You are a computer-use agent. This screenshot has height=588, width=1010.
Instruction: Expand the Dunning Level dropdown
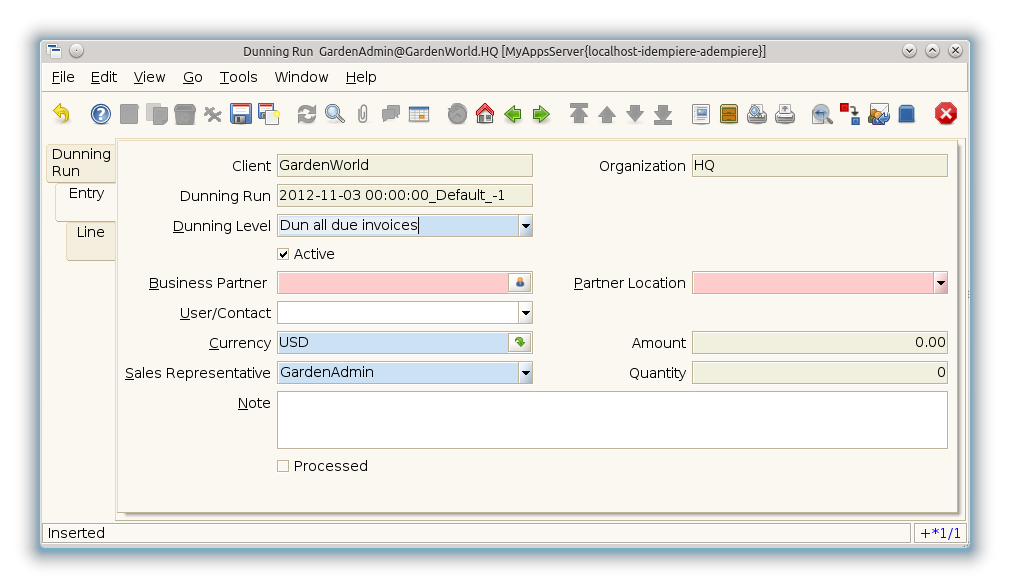click(x=525, y=226)
